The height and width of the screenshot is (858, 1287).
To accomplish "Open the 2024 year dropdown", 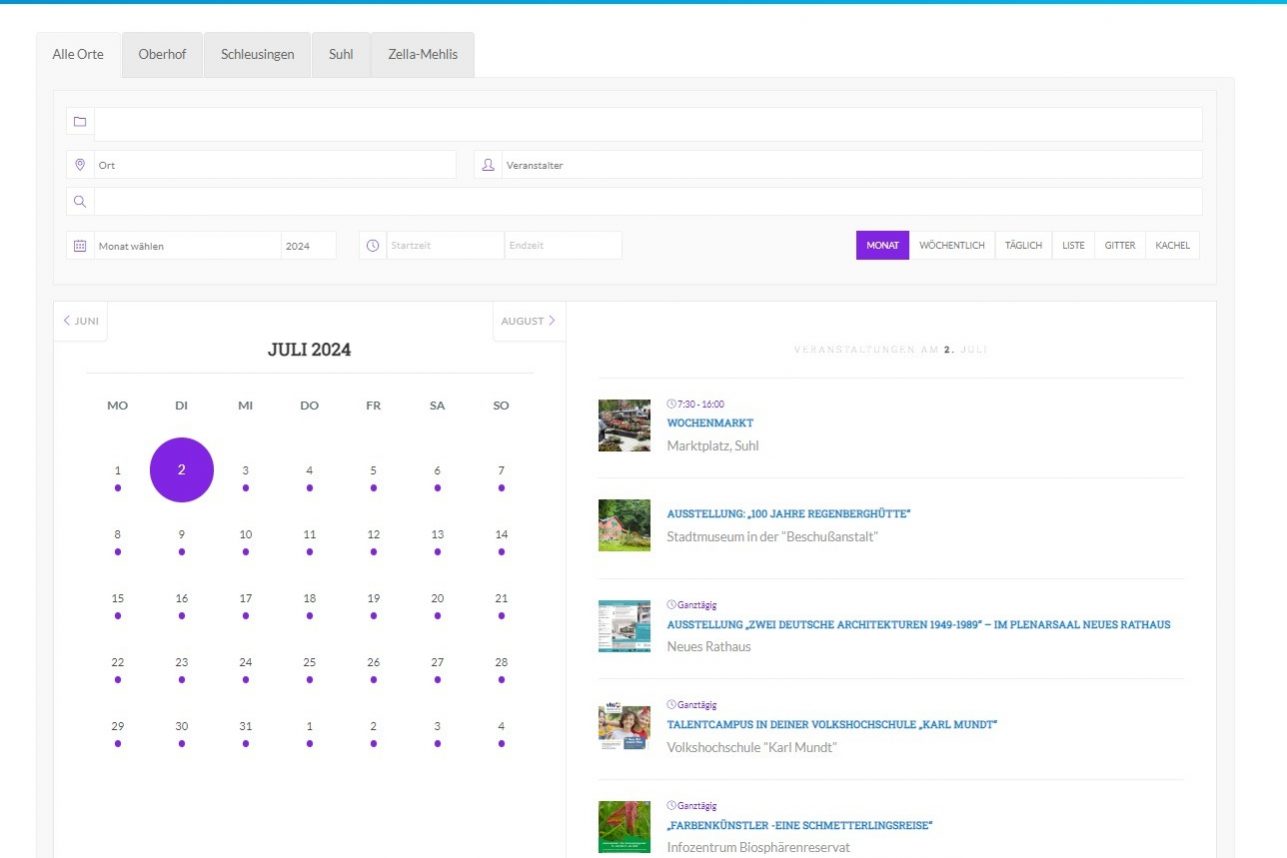I will 308,246.
